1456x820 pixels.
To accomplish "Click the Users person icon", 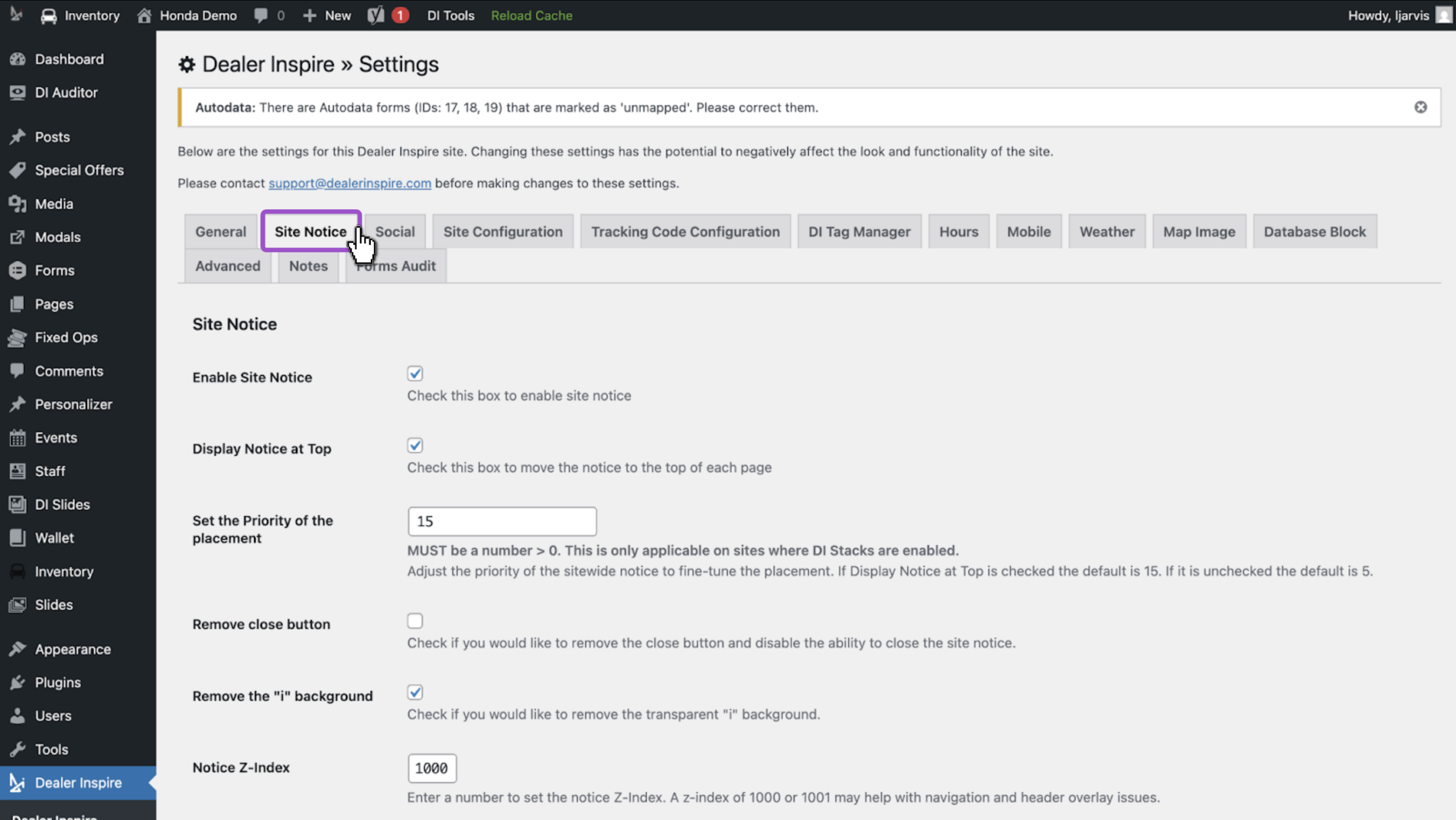I will click(18, 716).
